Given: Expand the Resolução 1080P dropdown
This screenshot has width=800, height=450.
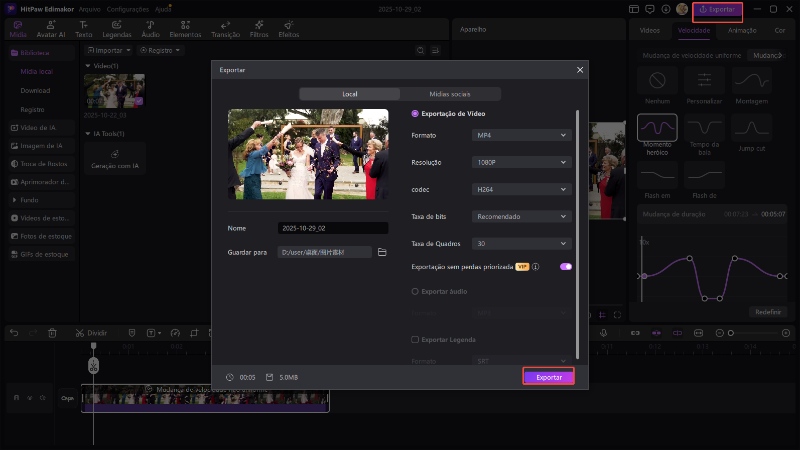Looking at the screenshot, I should click(x=521, y=162).
